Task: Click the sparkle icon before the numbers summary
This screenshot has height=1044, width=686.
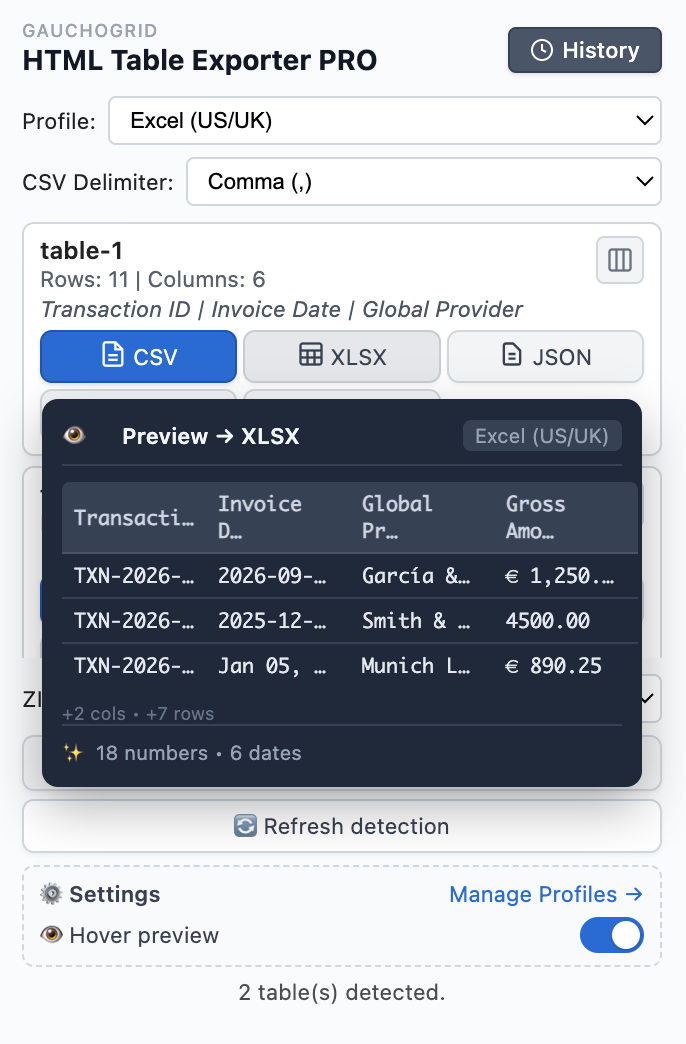Action: pyautogui.click(x=70, y=752)
